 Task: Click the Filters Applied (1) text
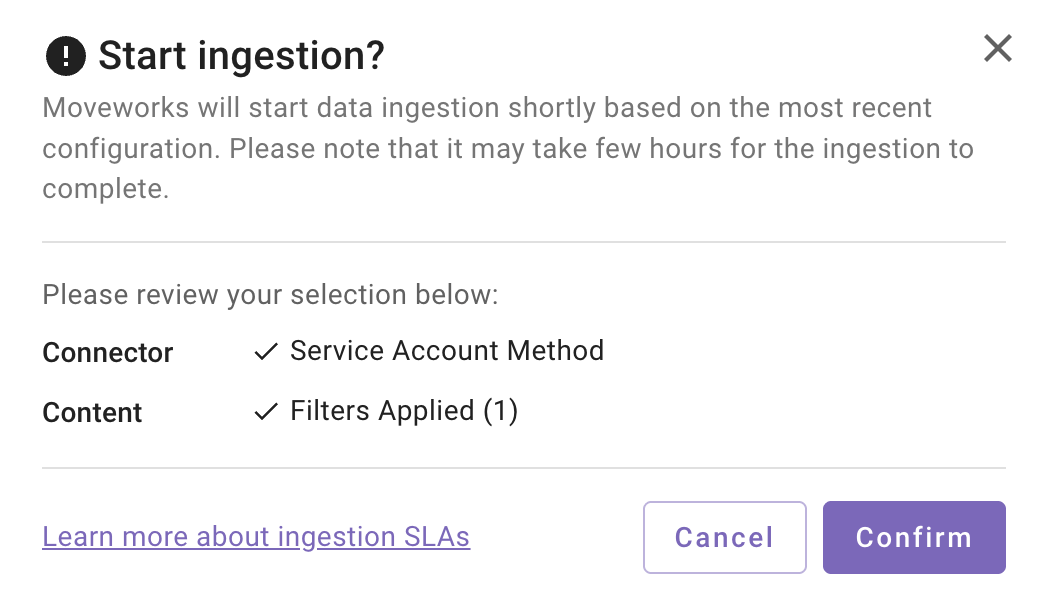point(403,411)
